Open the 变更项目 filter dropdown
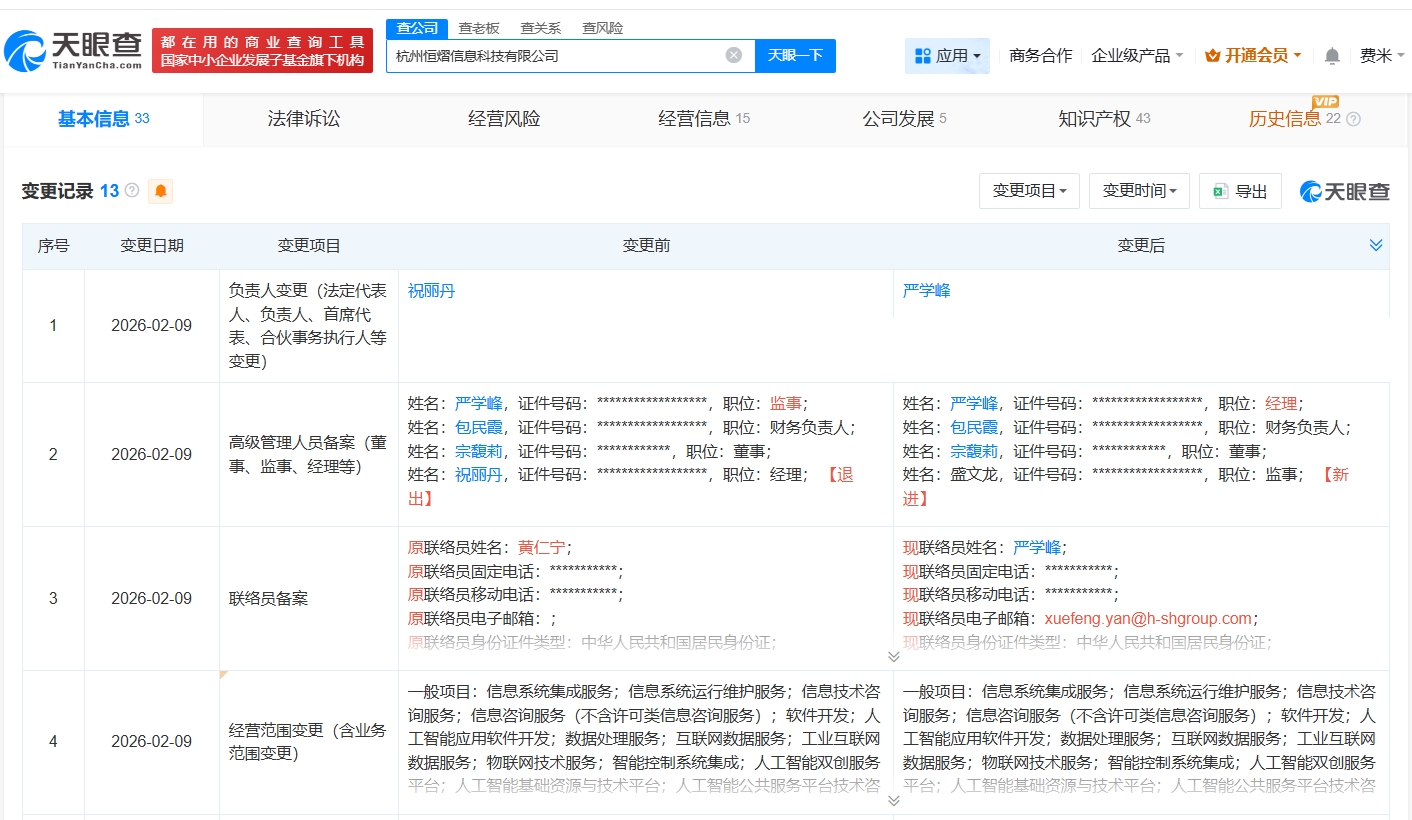The image size is (1412, 820). 1029,191
